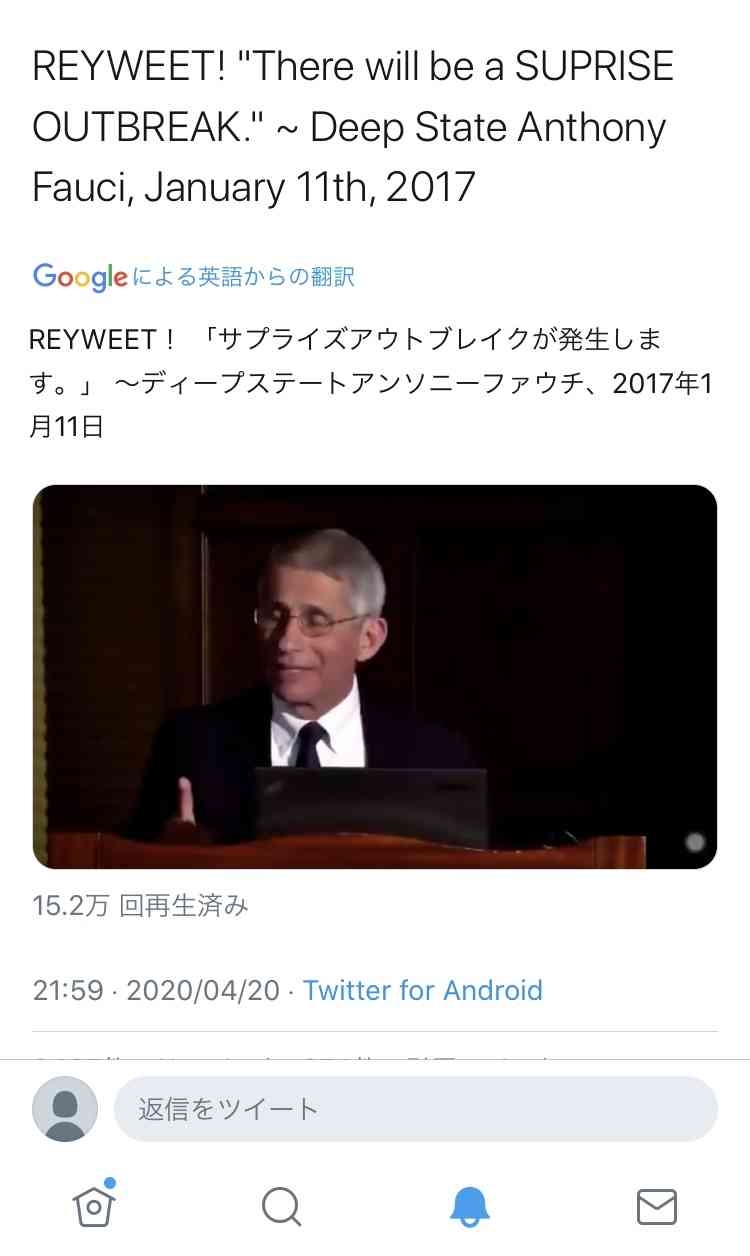The height and width of the screenshot is (1256, 750).
Task: Go to the Home timeline tab
Action: 94,1204
